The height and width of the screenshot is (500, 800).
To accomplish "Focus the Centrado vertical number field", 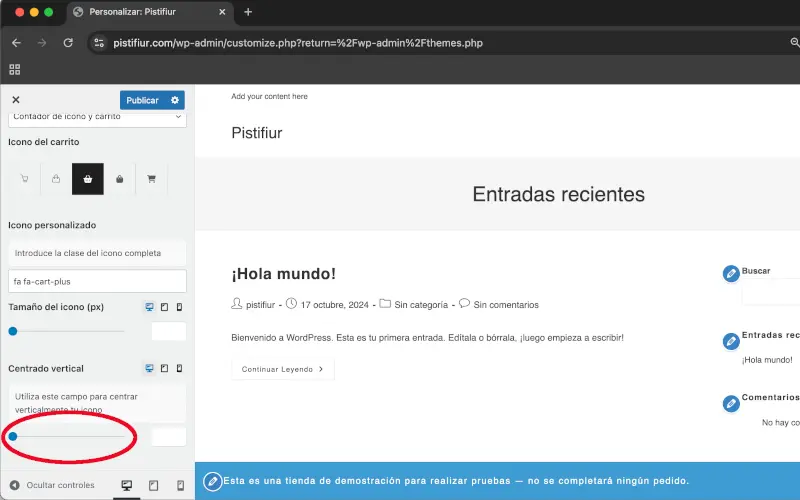I will [169, 437].
